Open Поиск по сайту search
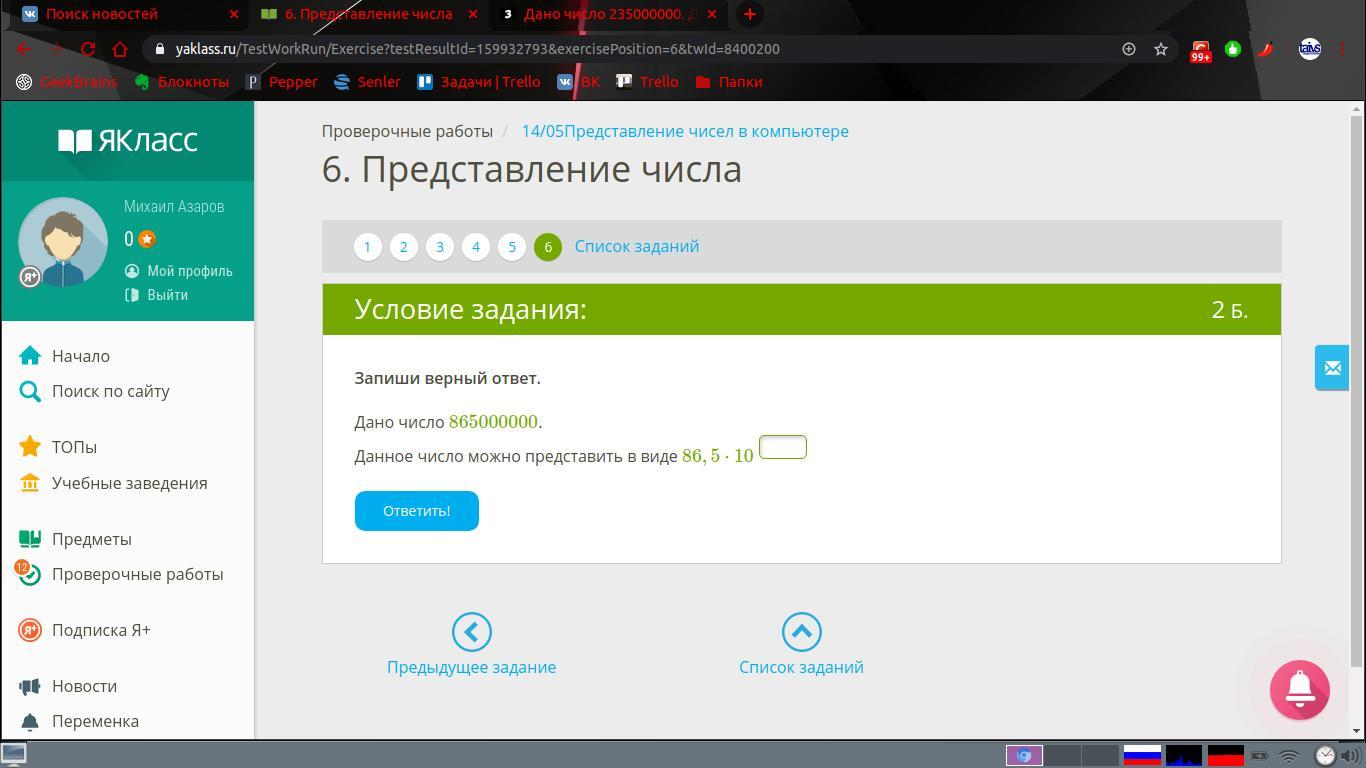The width and height of the screenshot is (1366, 768). [x=111, y=391]
